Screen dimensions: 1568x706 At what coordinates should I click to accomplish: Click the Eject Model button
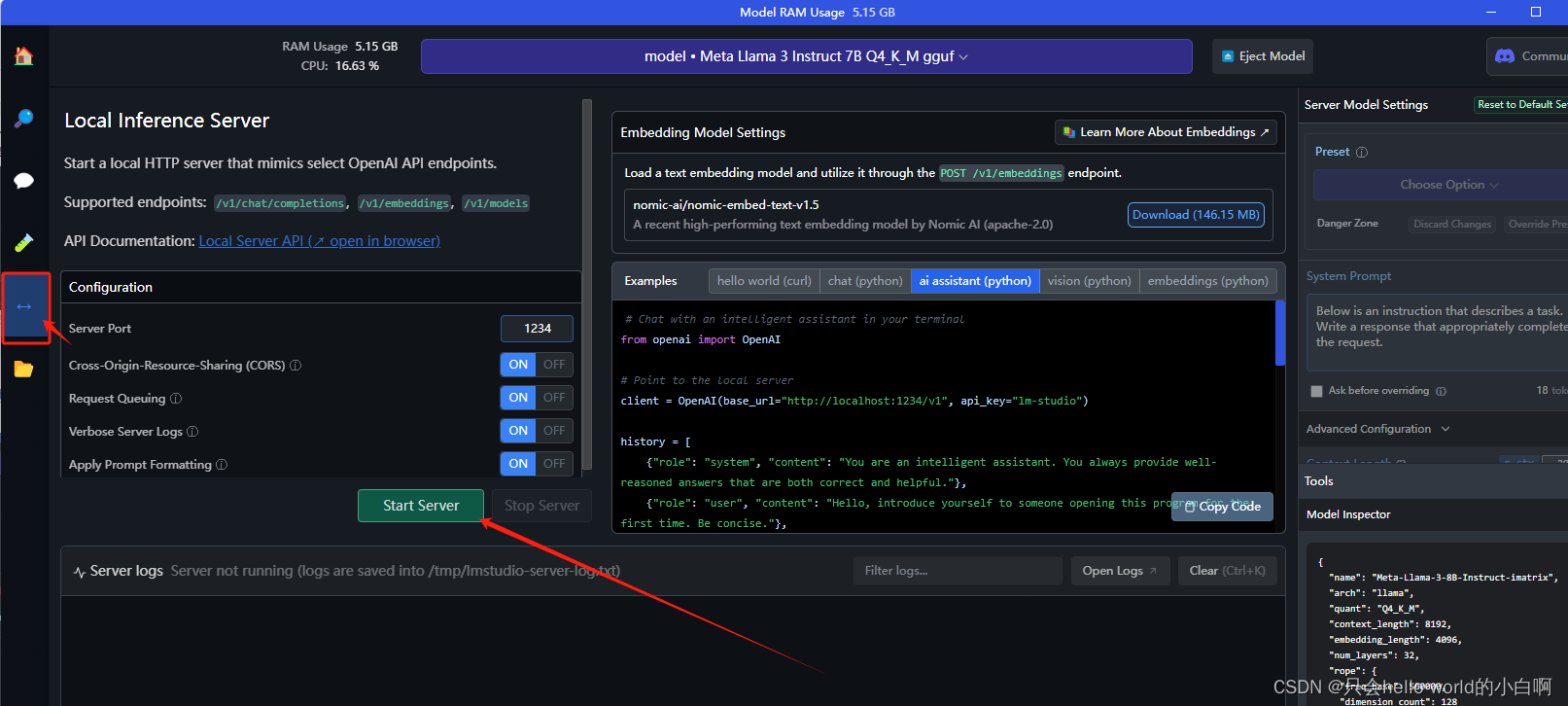[1263, 56]
